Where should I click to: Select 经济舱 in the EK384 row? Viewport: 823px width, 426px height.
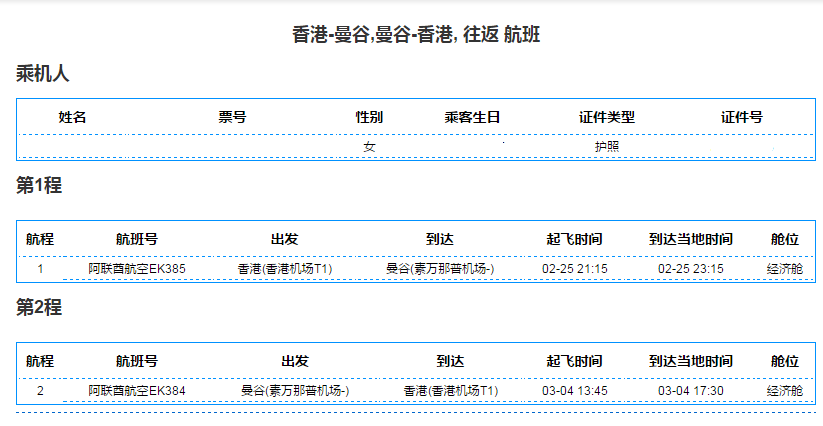[785, 391]
